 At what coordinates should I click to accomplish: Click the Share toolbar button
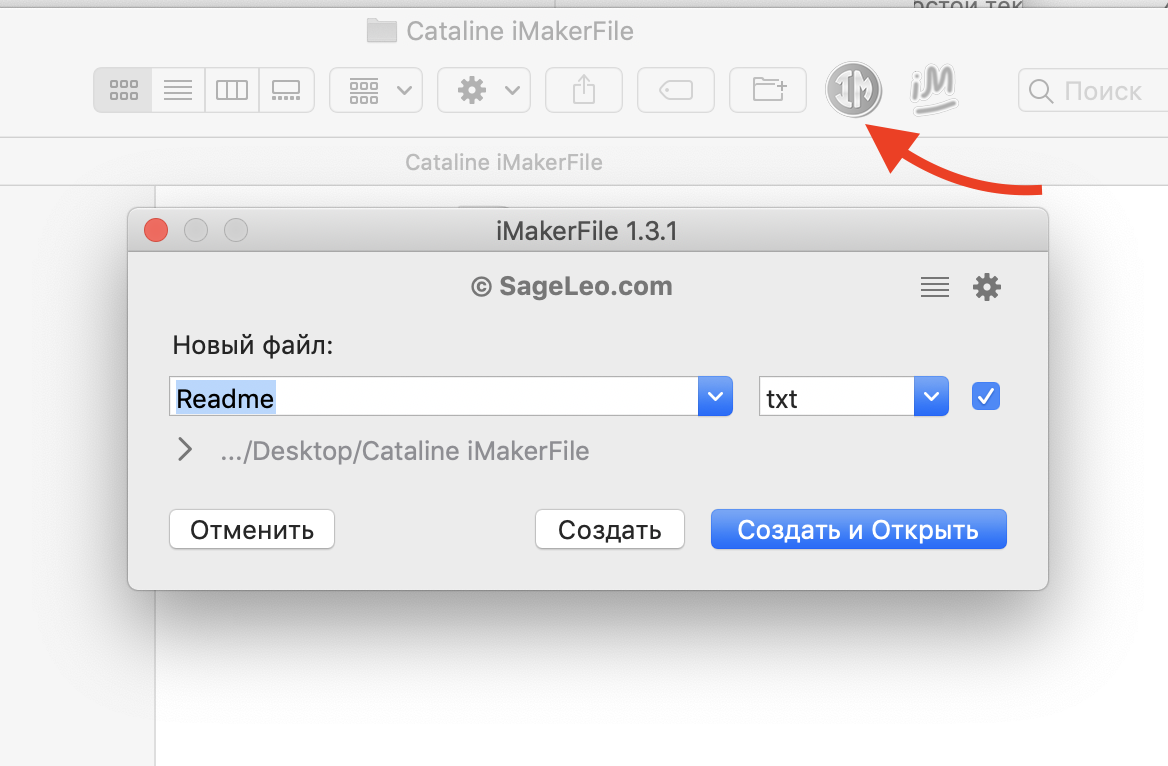pos(584,91)
